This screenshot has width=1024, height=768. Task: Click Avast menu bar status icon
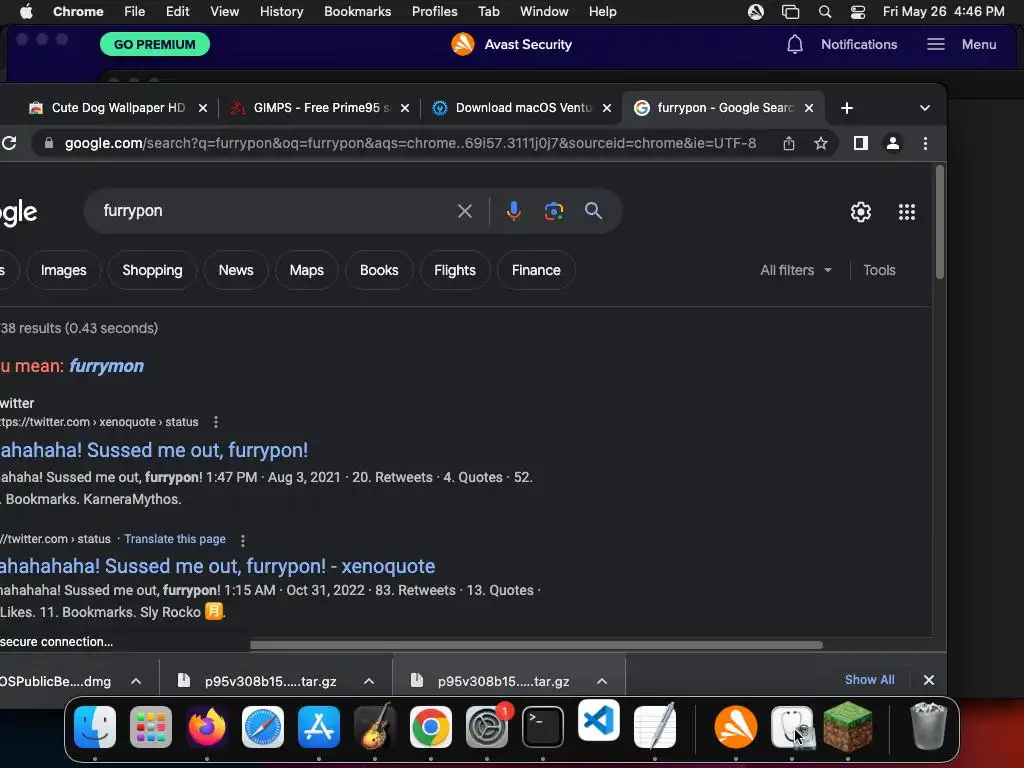tap(756, 12)
